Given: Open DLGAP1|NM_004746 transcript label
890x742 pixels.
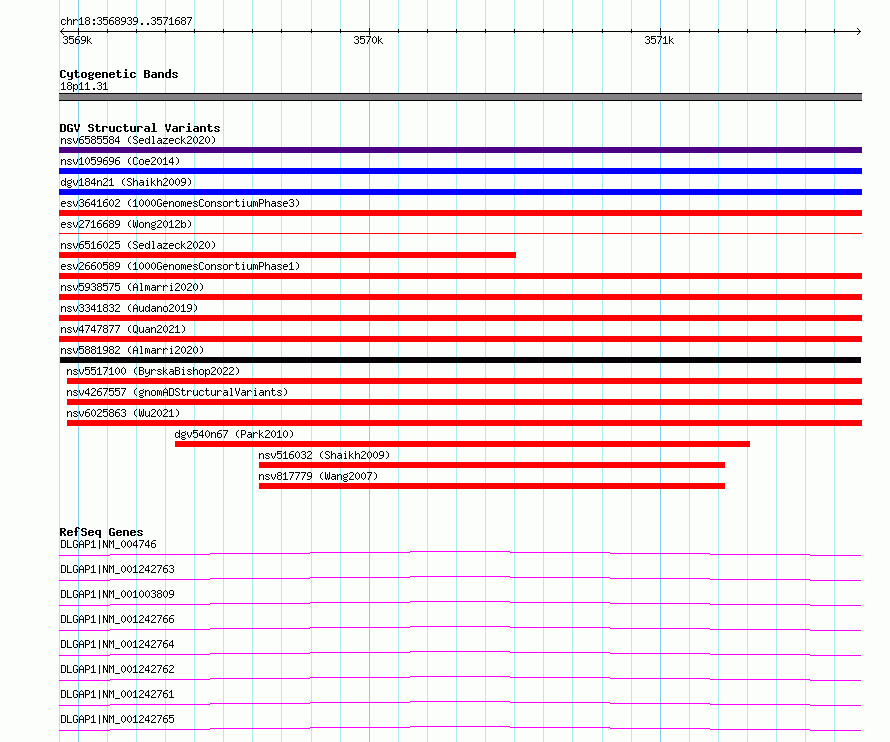Looking at the screenshot, I should [108, 544].
